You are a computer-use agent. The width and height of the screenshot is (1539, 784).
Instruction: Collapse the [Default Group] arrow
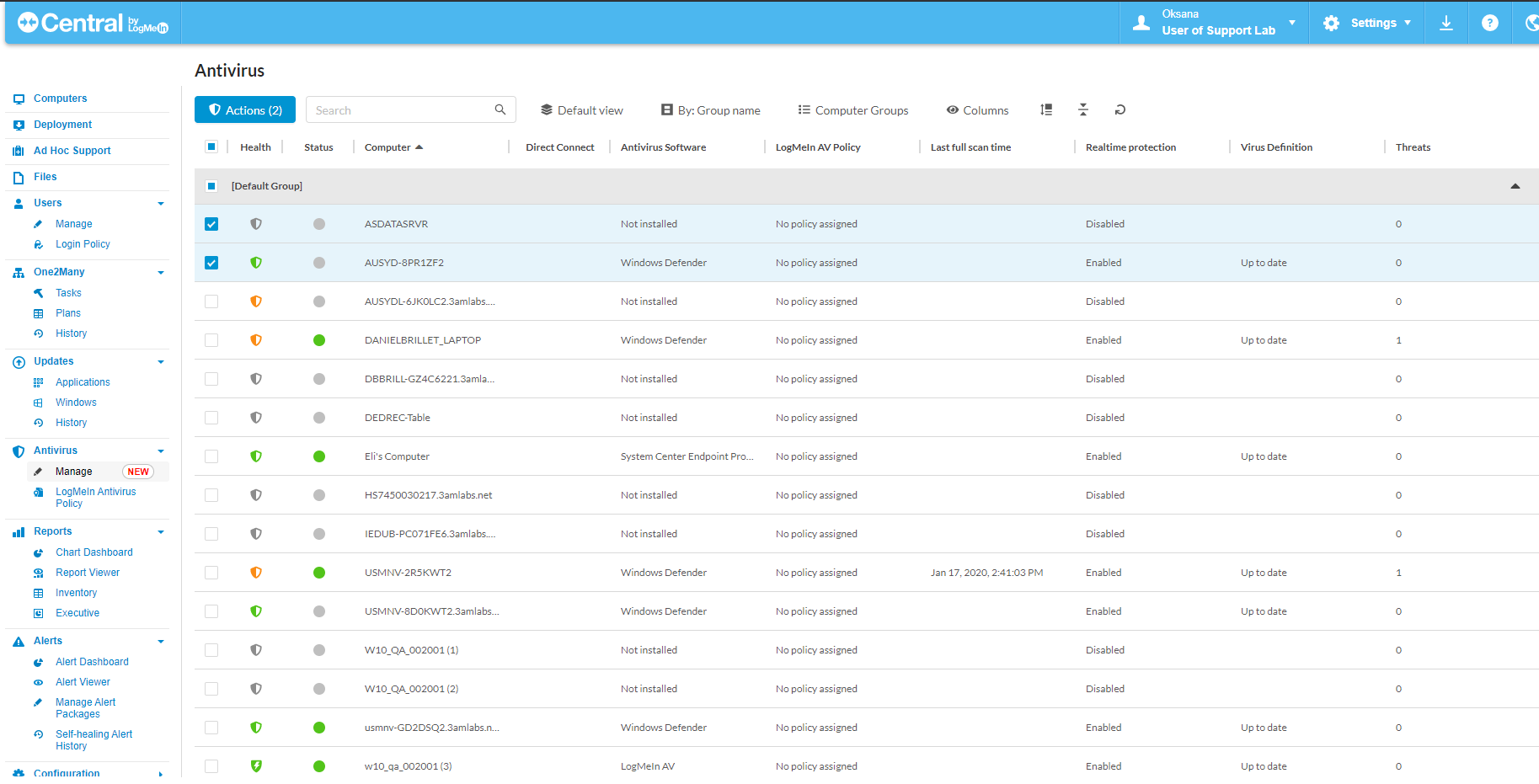click(x=1515, y=186)
